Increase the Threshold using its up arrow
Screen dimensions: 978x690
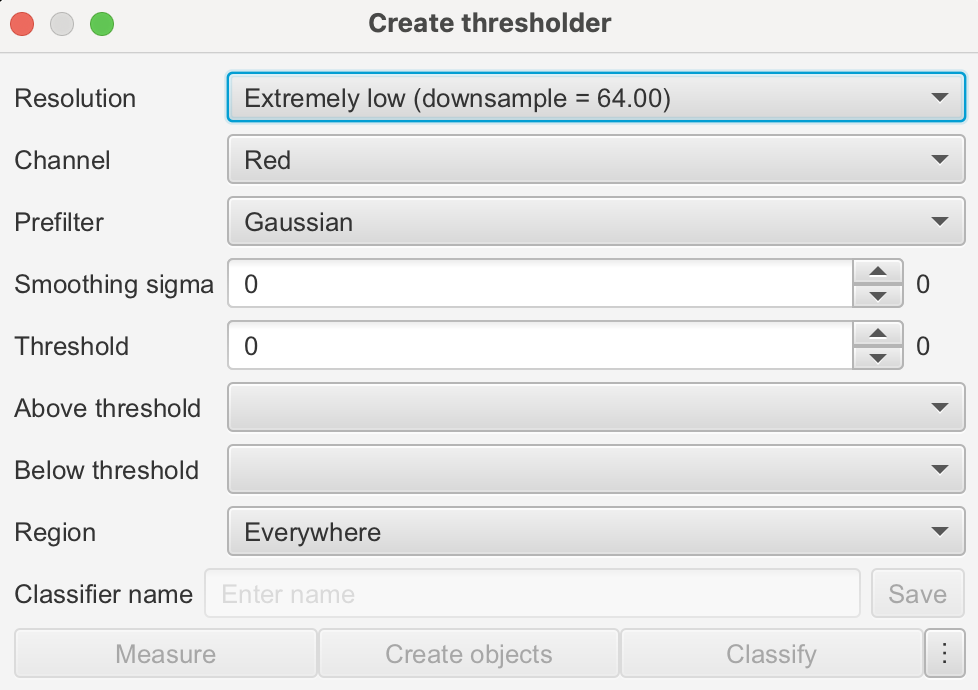click(x=877, y=334)
